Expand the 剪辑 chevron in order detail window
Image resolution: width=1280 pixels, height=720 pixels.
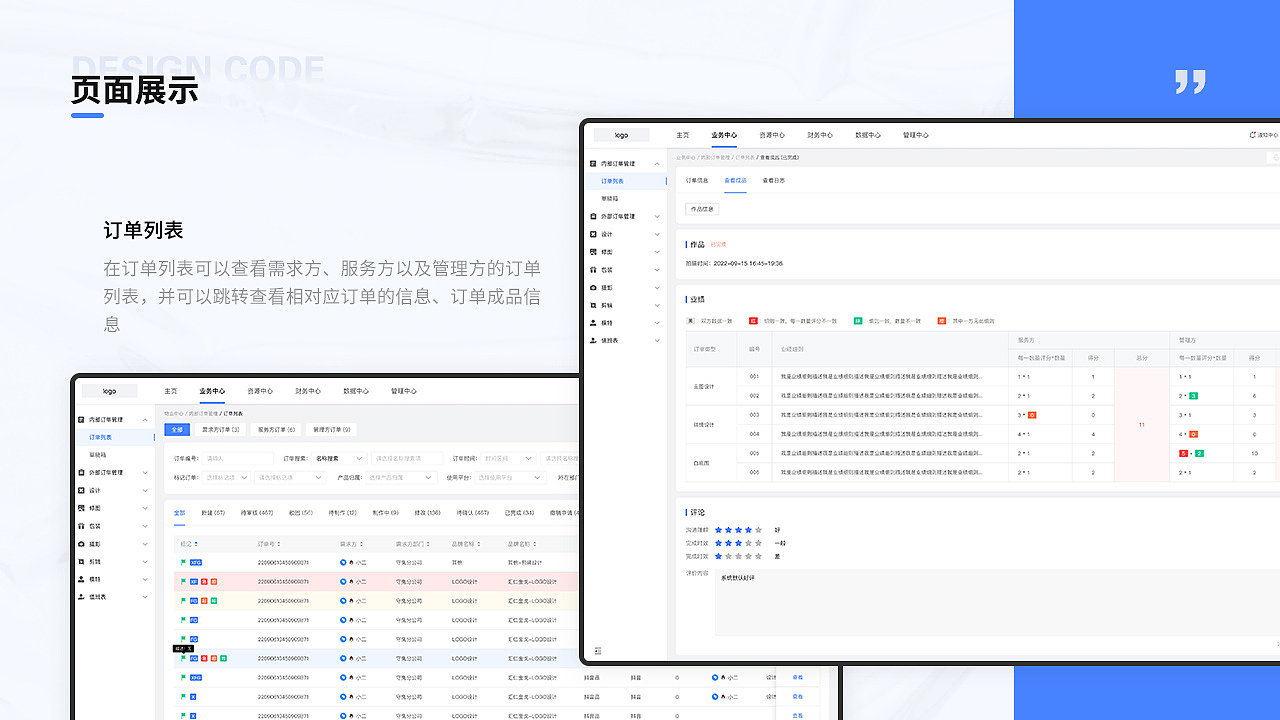(657, 305)
